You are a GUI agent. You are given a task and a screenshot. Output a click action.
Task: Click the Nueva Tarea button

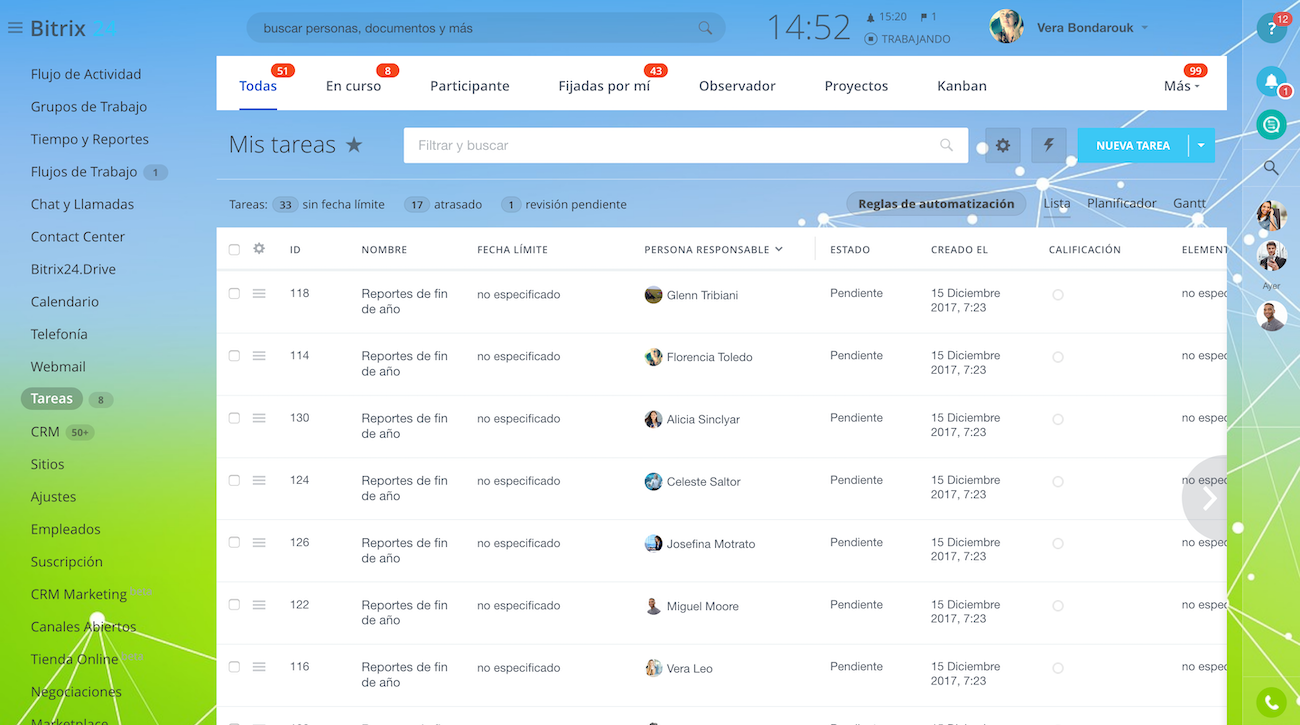pyautogui.click(x=1133, y=146)
